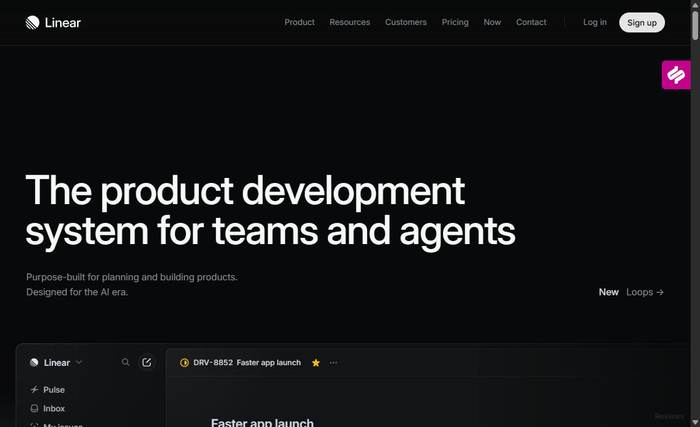Image resolution: width=700 pixels, height=427 pixels.
Task: Open the Pricing page
Action: (x=455, y=22)
